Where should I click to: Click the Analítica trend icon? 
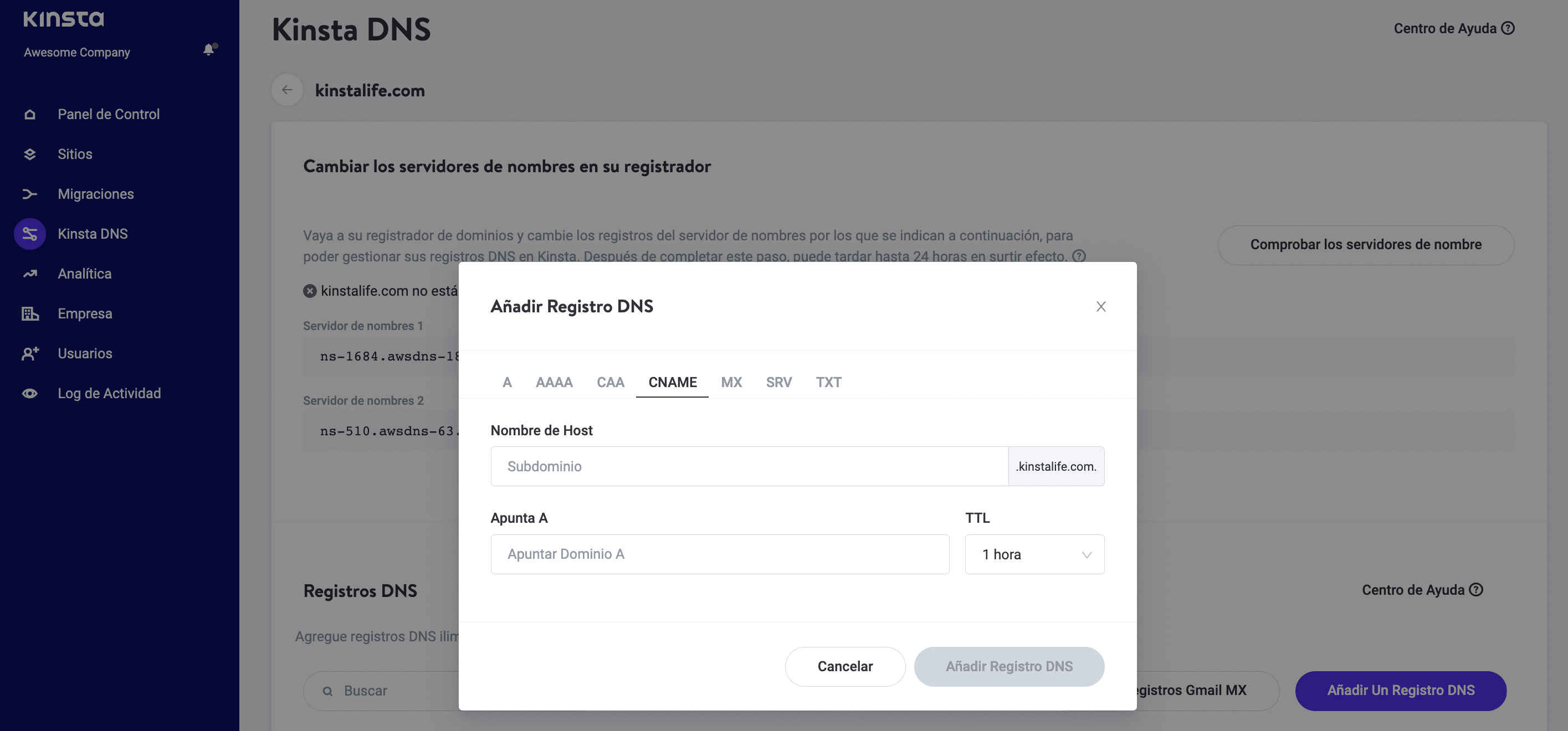(30, 274)
